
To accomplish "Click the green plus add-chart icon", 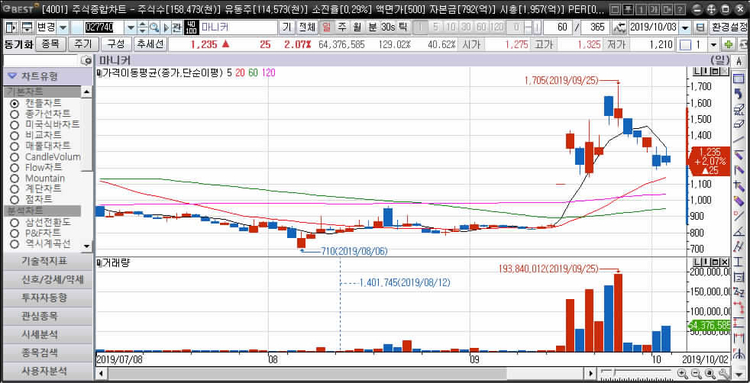I will point(729,45).
